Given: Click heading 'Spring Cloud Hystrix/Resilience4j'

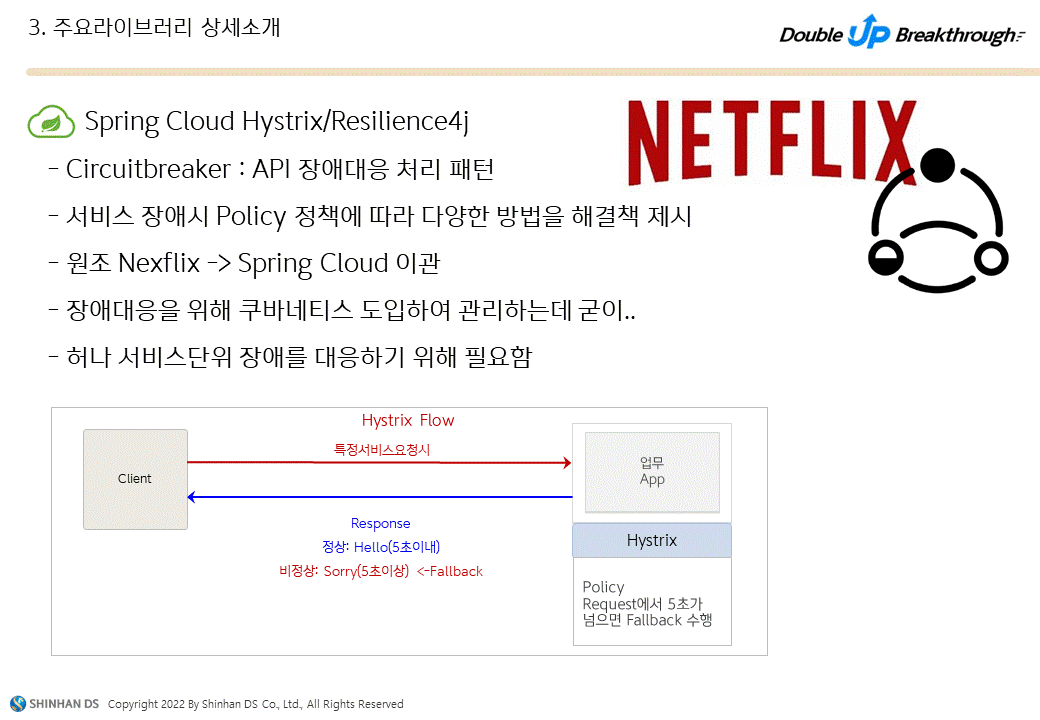Looking at the screenshot, I should pyautogui.click(x=277, y=122).
